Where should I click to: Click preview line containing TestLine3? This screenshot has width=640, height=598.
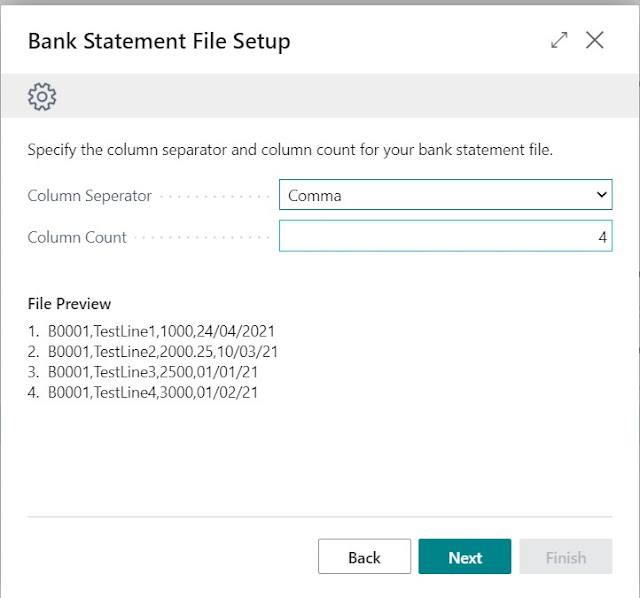tap(152, 372)
